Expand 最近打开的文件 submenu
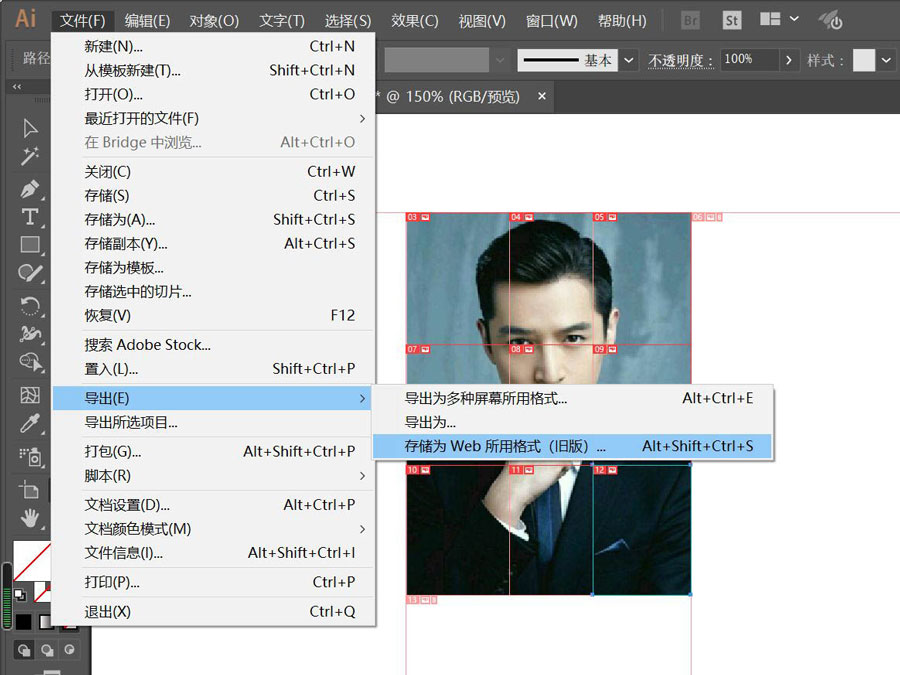 click(362, 119)
